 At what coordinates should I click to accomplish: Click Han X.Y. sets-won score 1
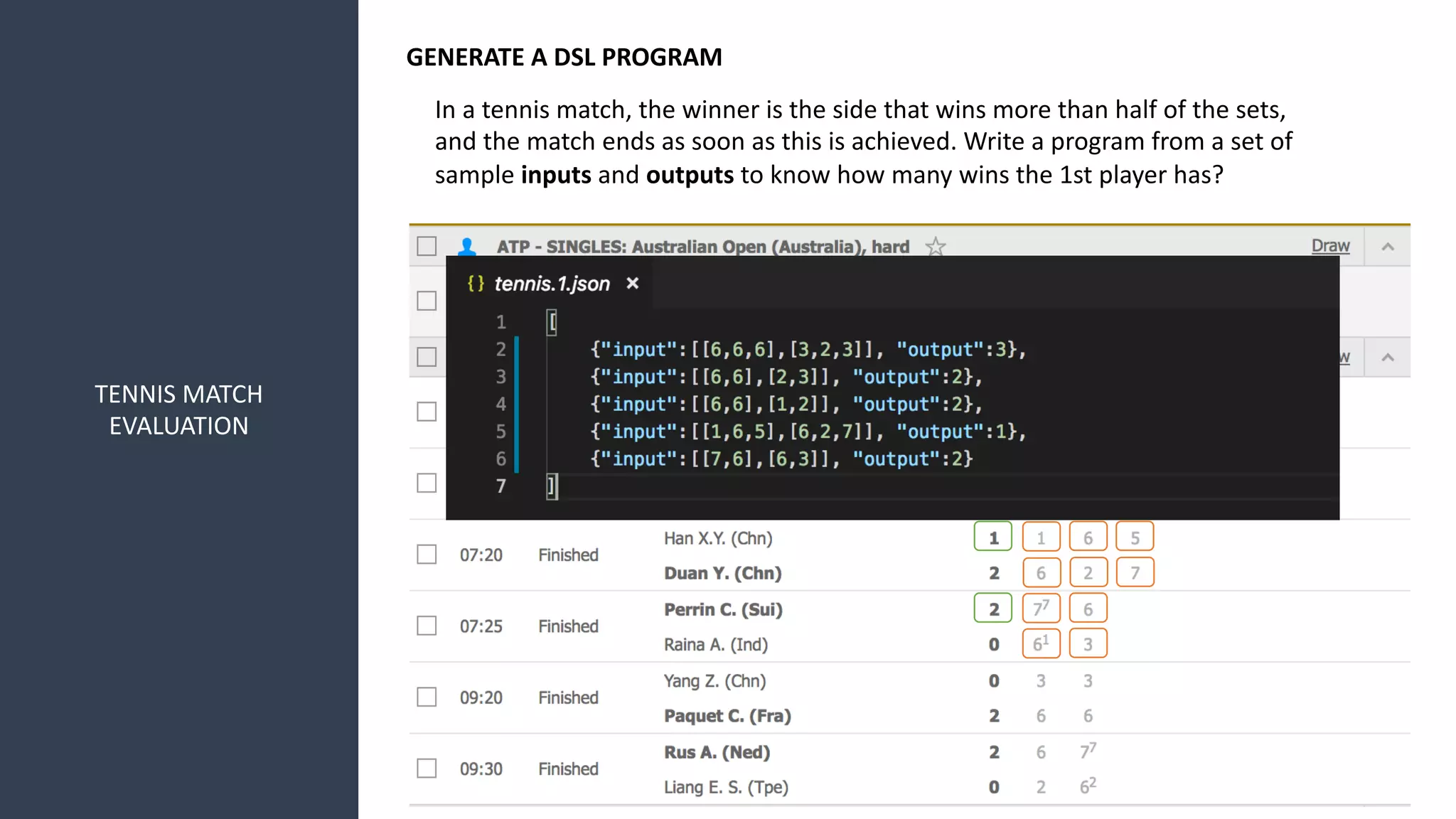(x=993, y=537)
